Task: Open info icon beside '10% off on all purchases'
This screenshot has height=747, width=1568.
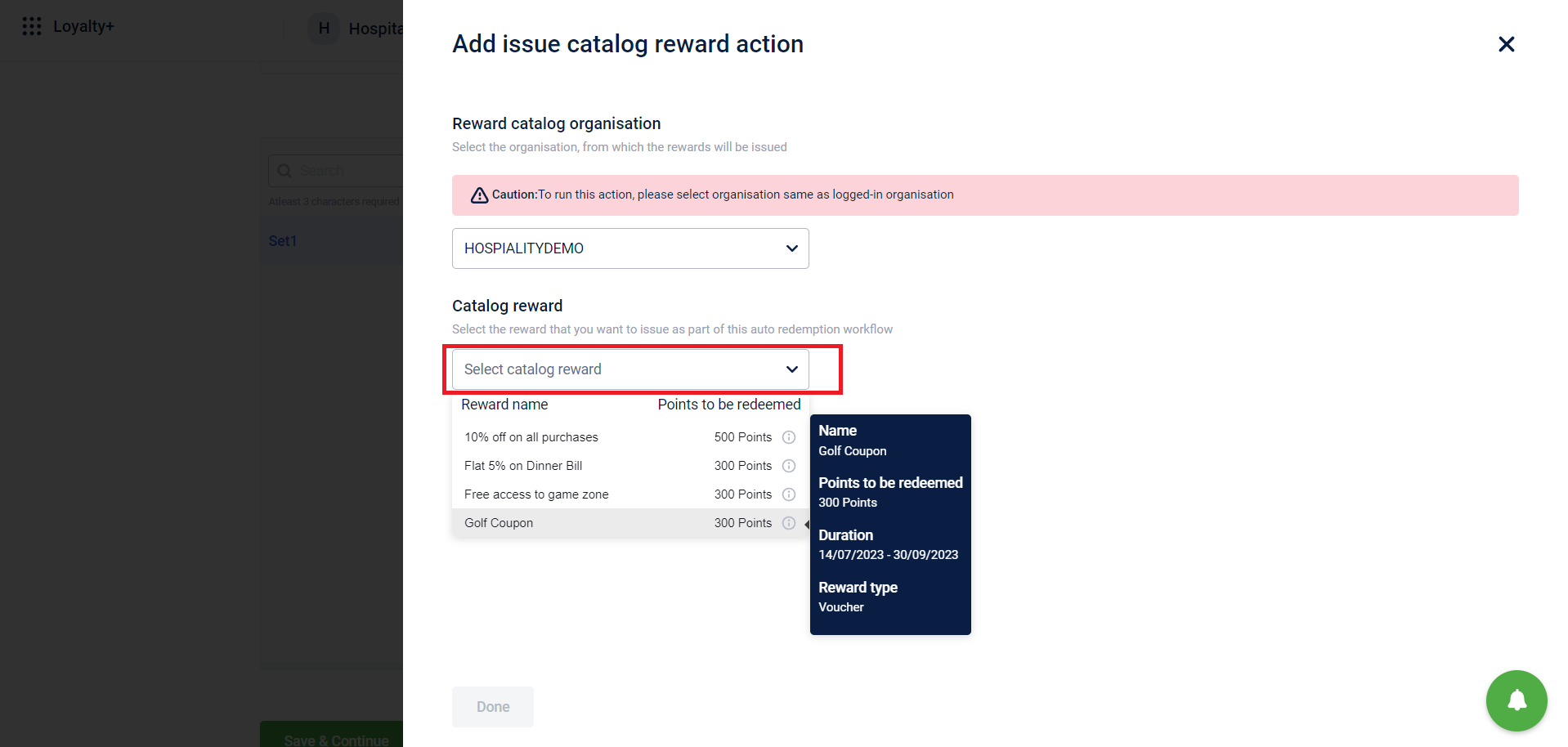Action: click(x=788, y=437)
